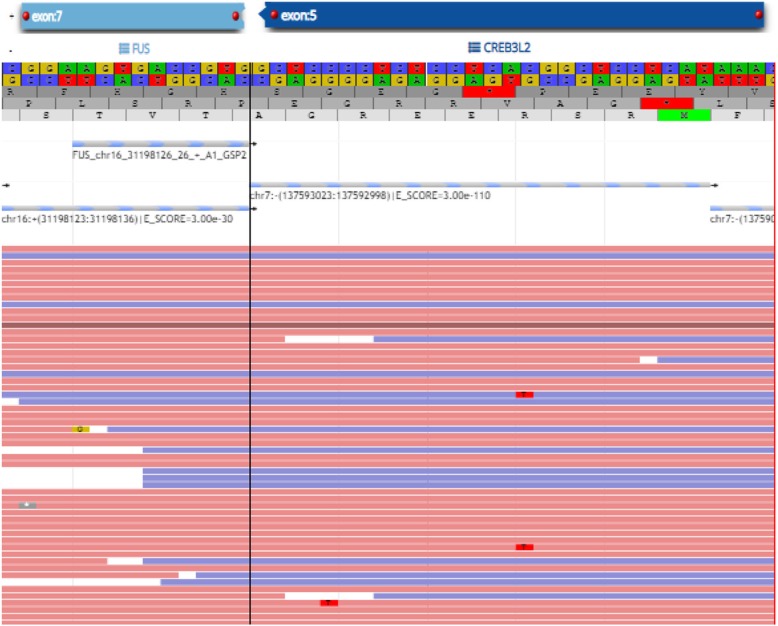Click the red dot at exon:7 right end

point(236,16)
